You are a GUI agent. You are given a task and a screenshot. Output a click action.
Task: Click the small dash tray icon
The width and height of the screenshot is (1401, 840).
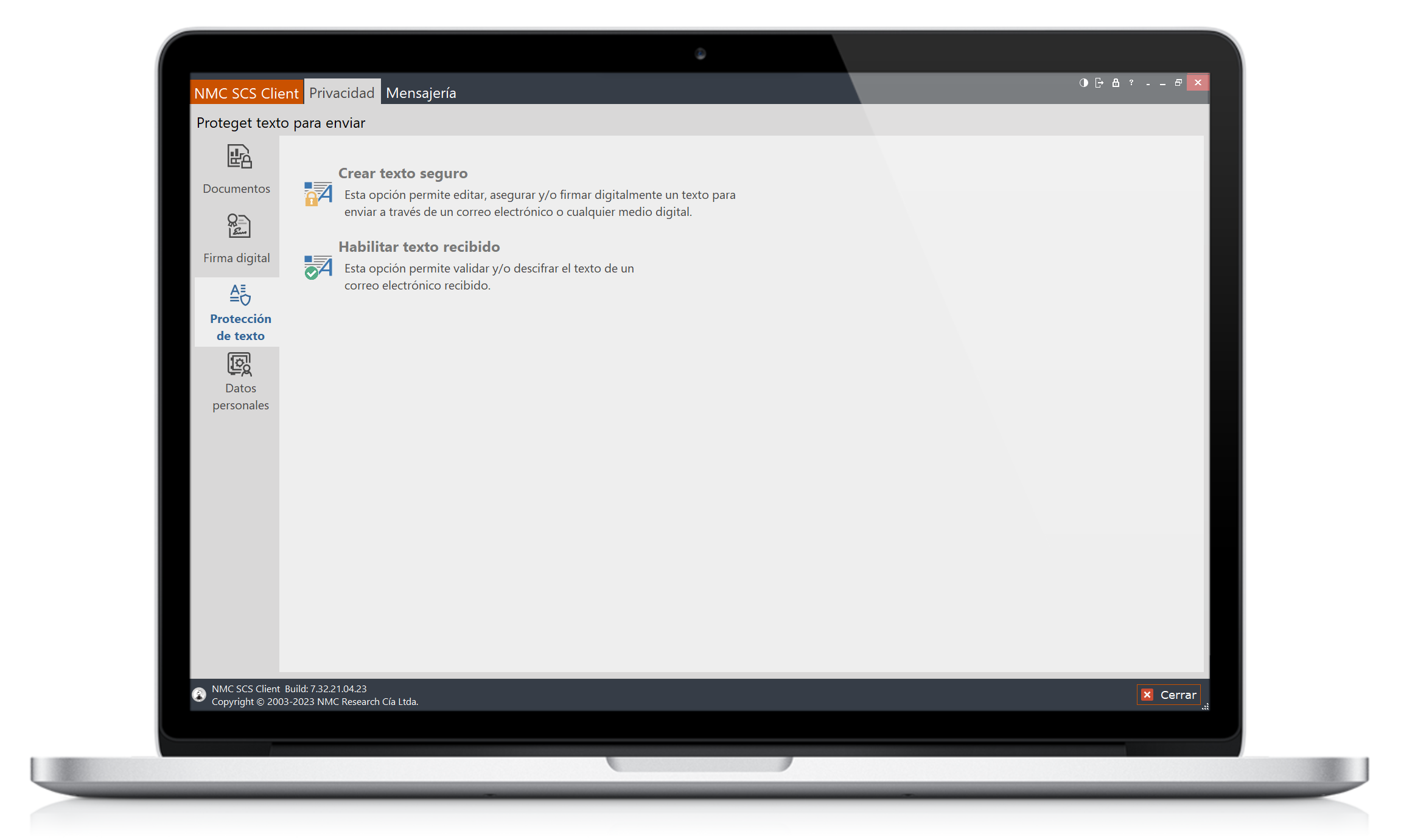coord(1148,83)
